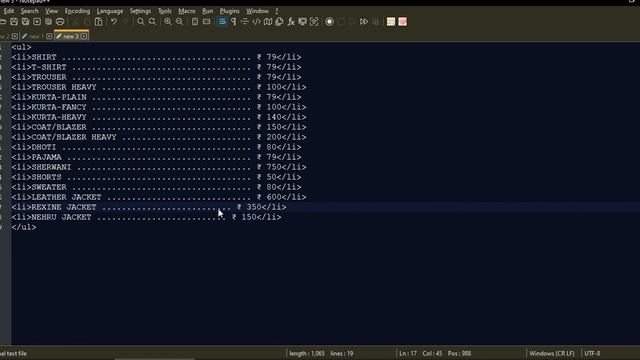Switch to the new 1 tab

pyautogui.click(x=37, y=36)
